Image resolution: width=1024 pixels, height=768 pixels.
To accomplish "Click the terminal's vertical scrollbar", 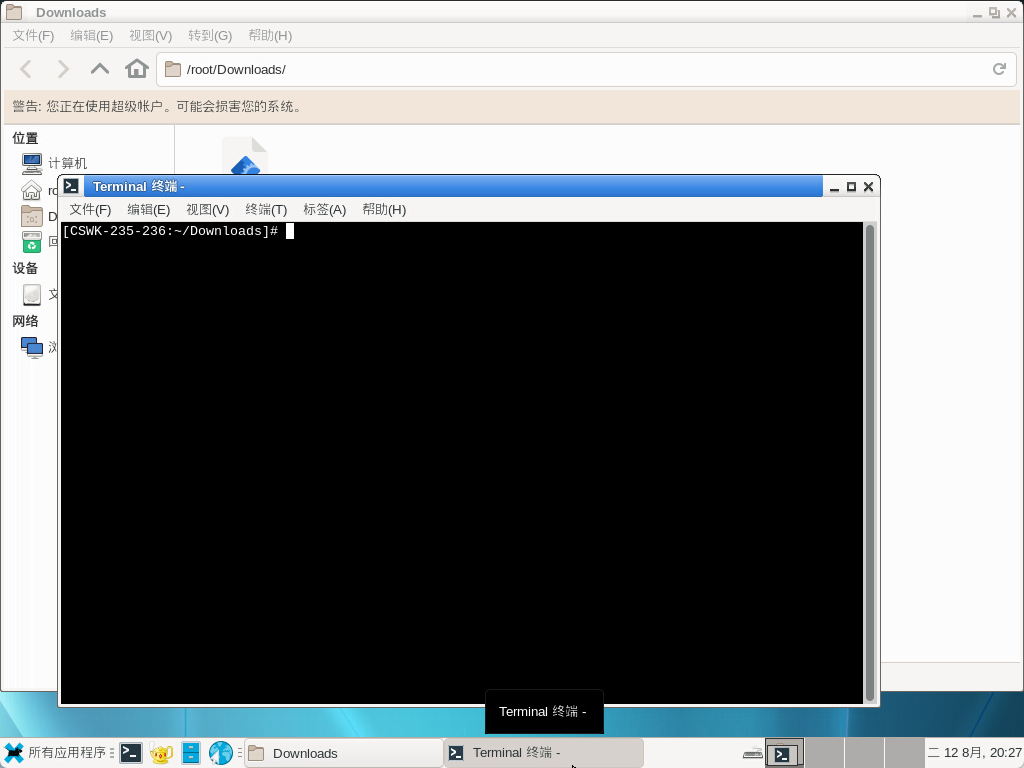I will coord(870,460).
